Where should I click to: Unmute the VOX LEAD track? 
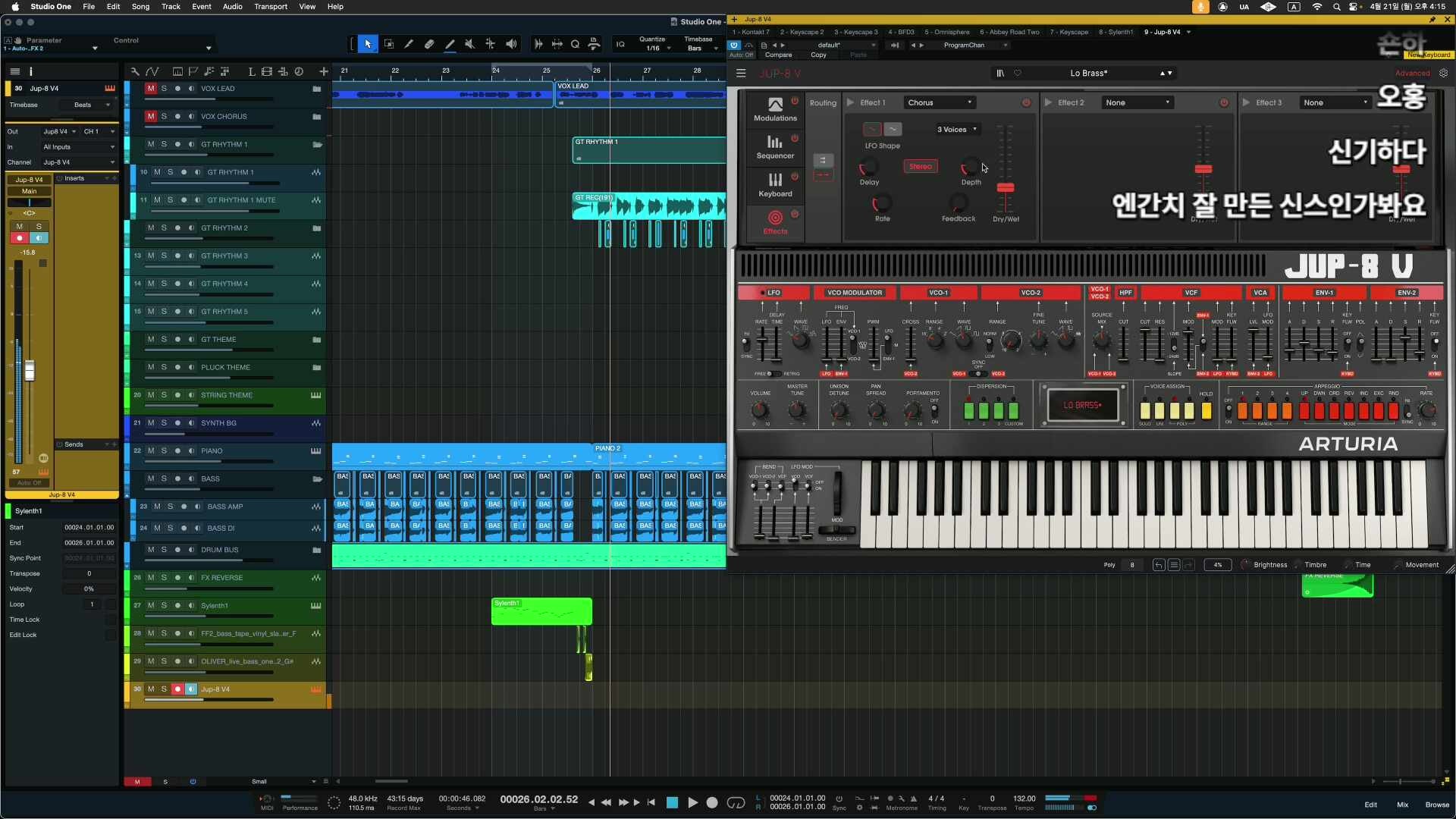coord(151,89)
